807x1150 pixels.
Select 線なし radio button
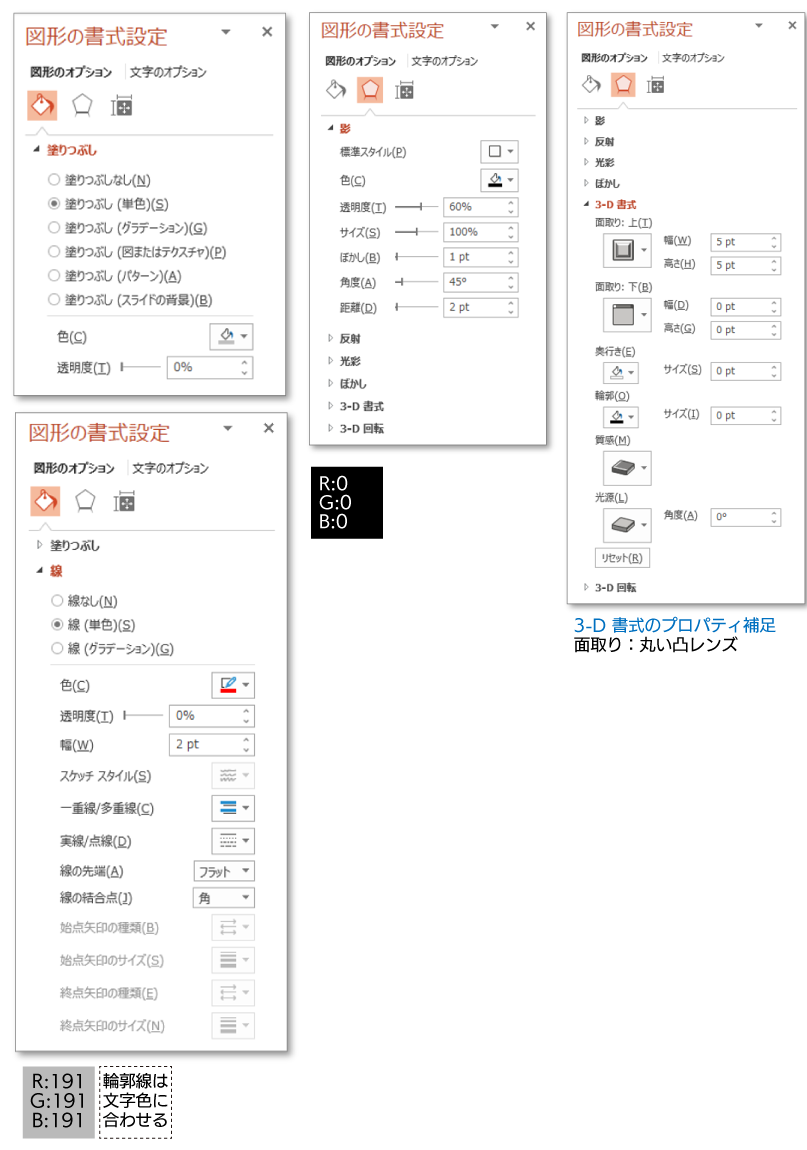click(x=57, y=601)
